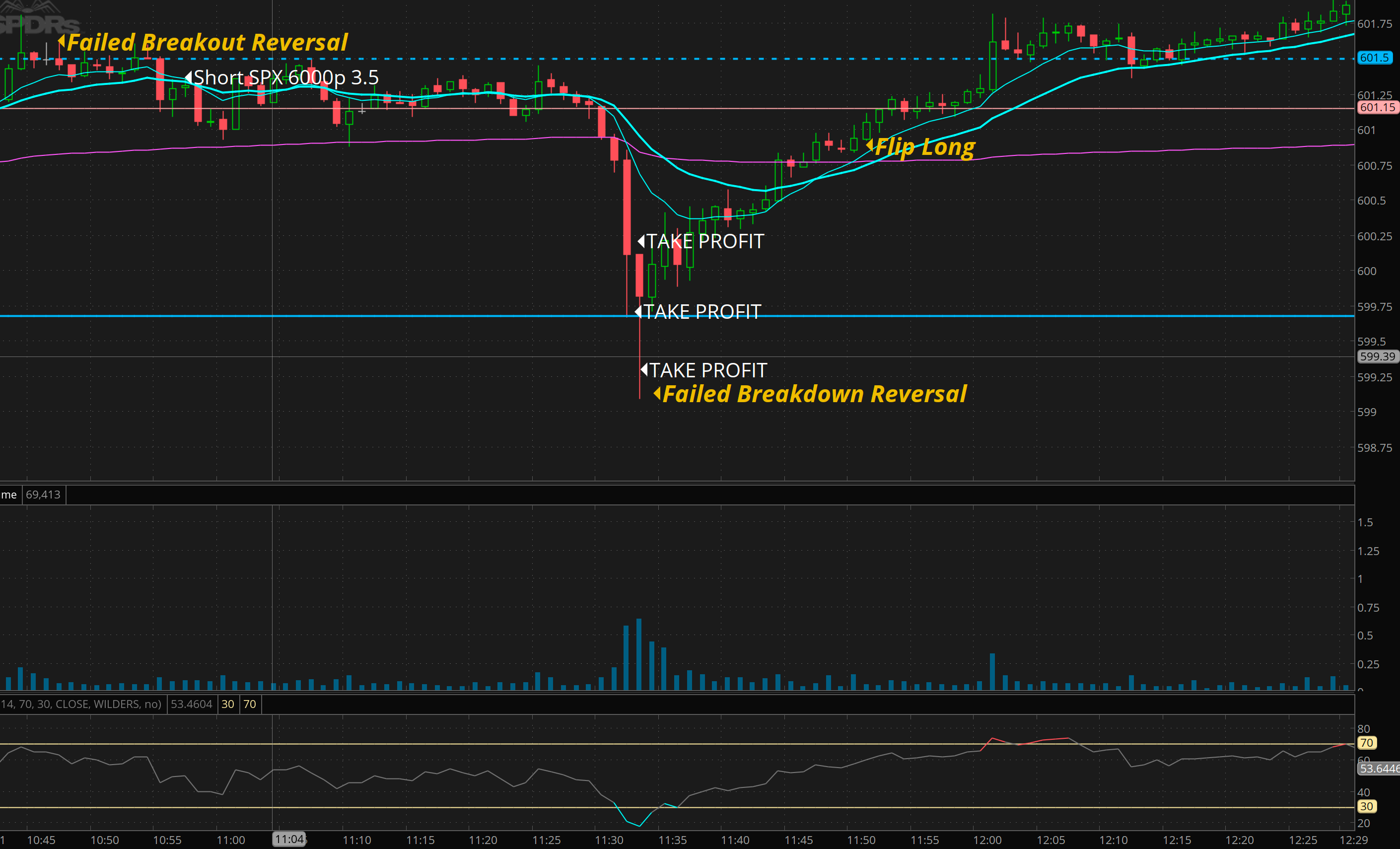Click arrow marker beside 'Failed Breakdown Reversal'
This screenshot has height=849, width=1400.
point(657,393)
